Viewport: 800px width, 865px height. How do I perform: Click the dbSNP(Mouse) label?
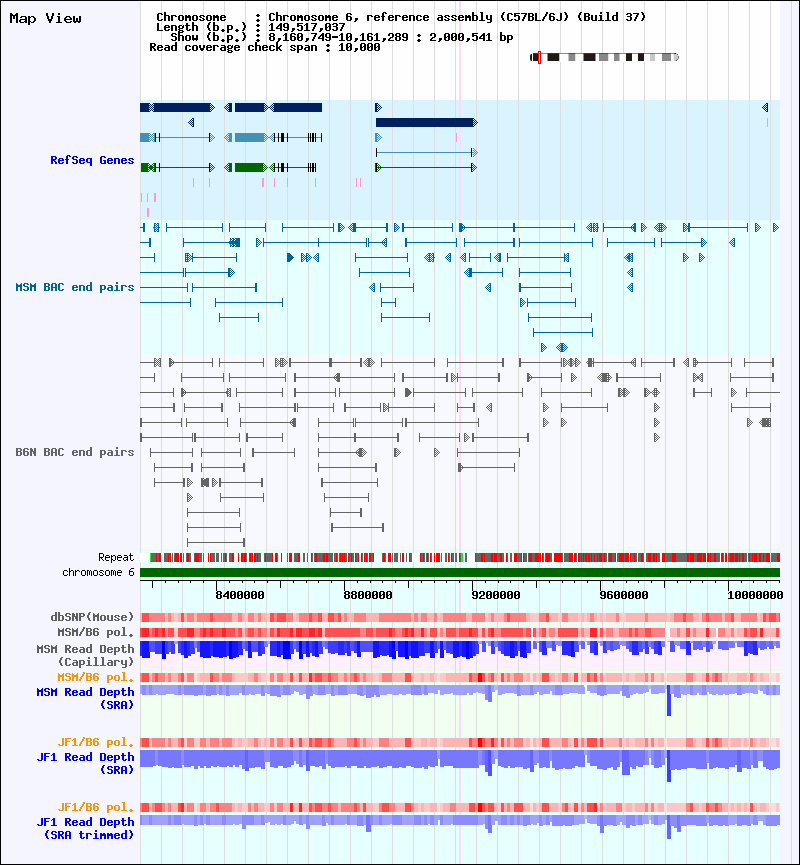(x=92, y=617)
